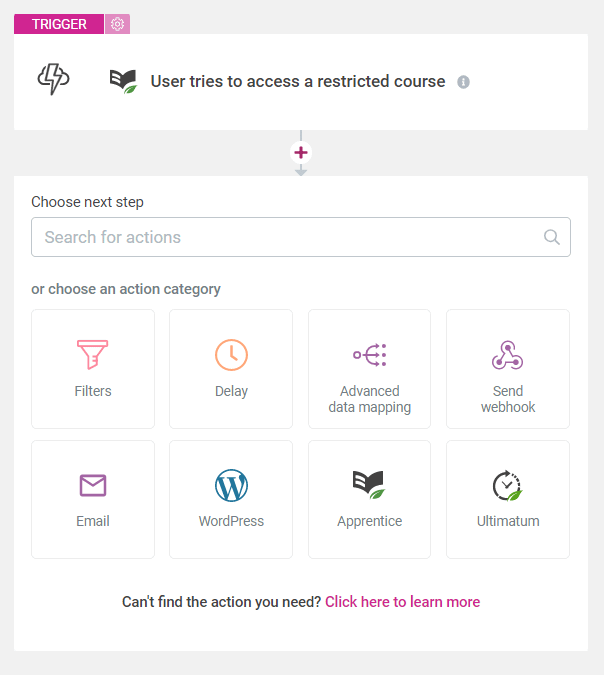Click the lightning bolt trigger icon

tap(53, 80)
